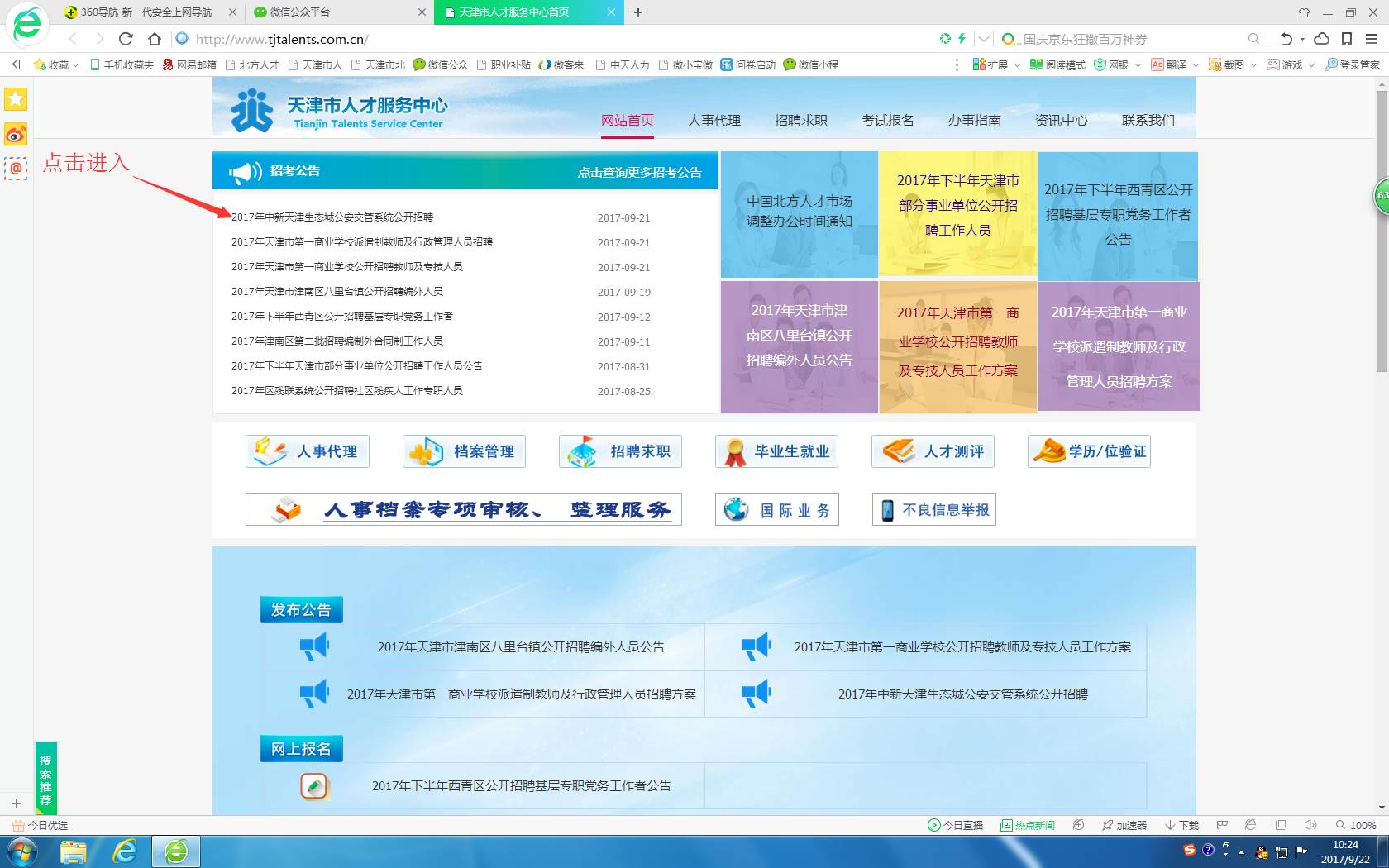Image resolution: width=1389 pixels, height=868 pixels.
Task: Select 网站首页 navigation item
Action: (x=628, y=120)
